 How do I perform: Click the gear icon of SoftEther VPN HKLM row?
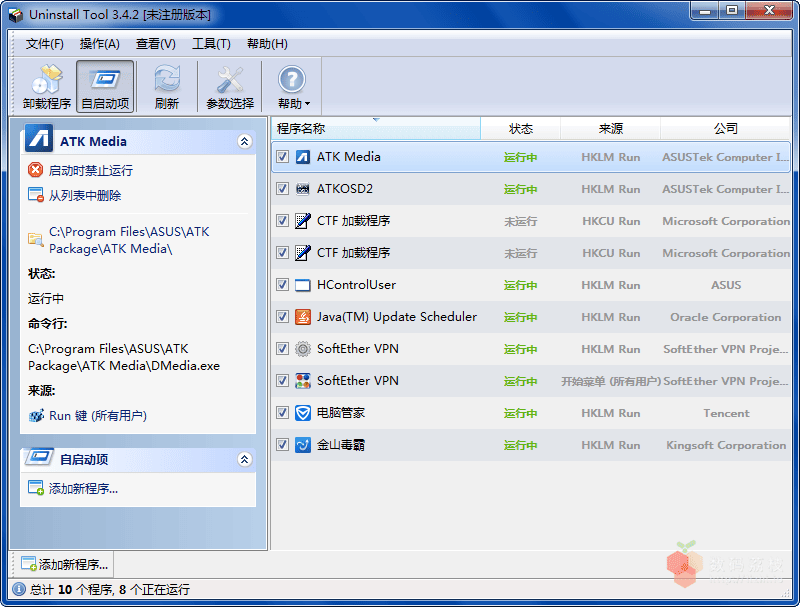point(303,349)
